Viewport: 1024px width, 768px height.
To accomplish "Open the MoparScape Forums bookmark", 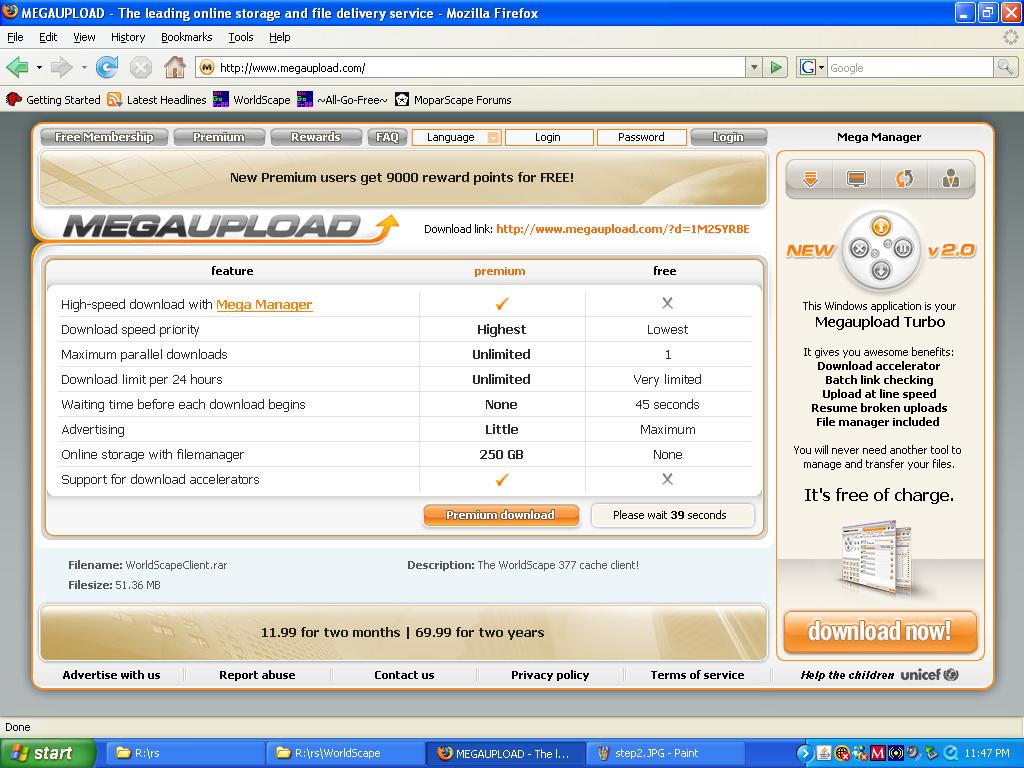I will (x=453, y=99).
